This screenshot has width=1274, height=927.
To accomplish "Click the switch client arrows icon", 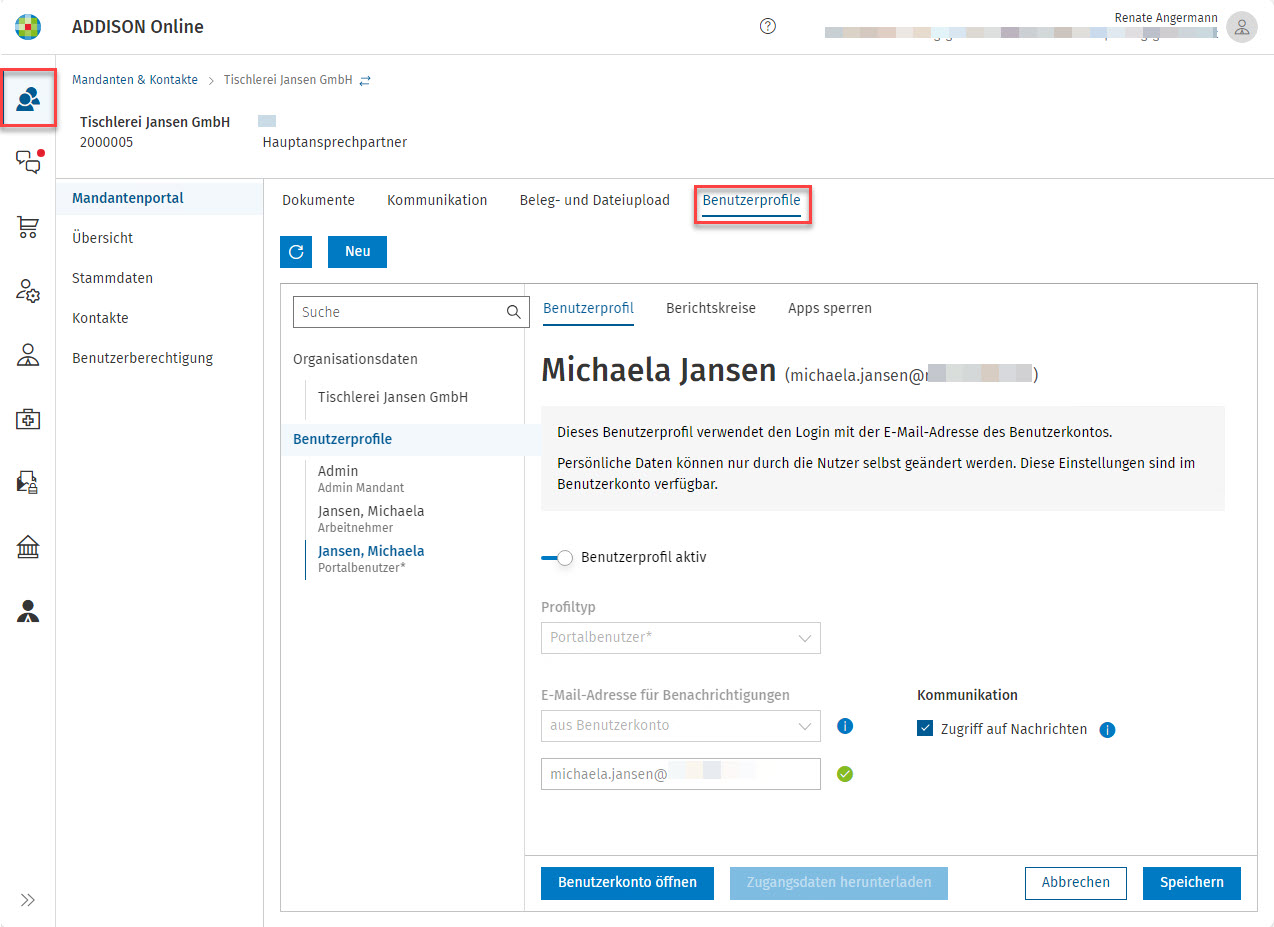I will (365, 80).
